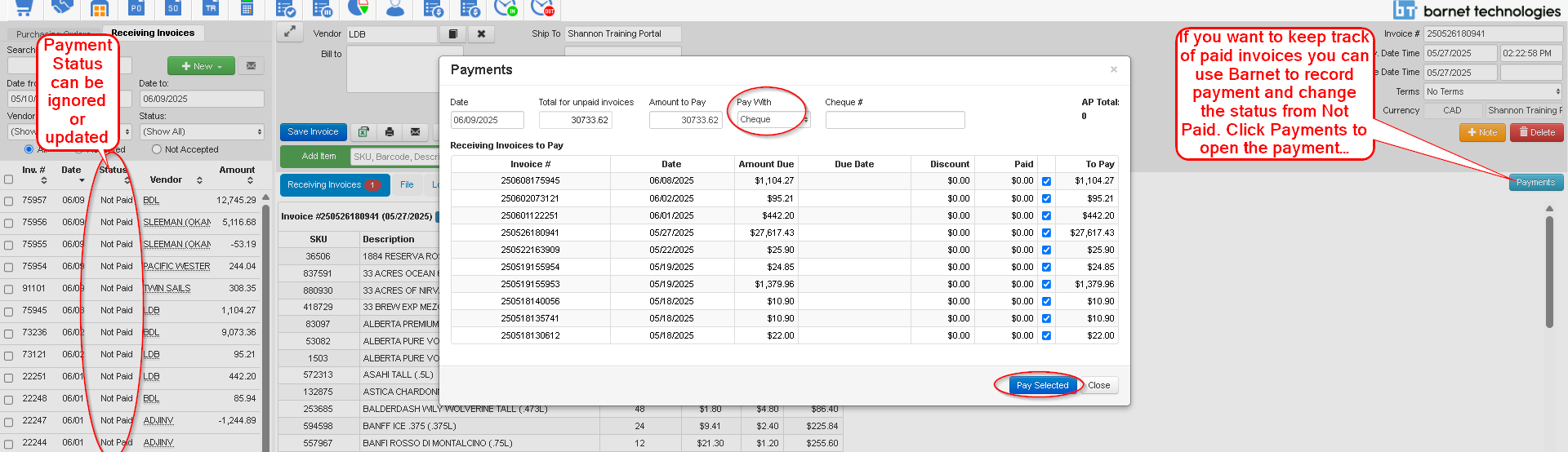Image resolution: width=1568 pixels, height=452 pixels.
Task: Open the user profile icon
Action: [395, 8]
